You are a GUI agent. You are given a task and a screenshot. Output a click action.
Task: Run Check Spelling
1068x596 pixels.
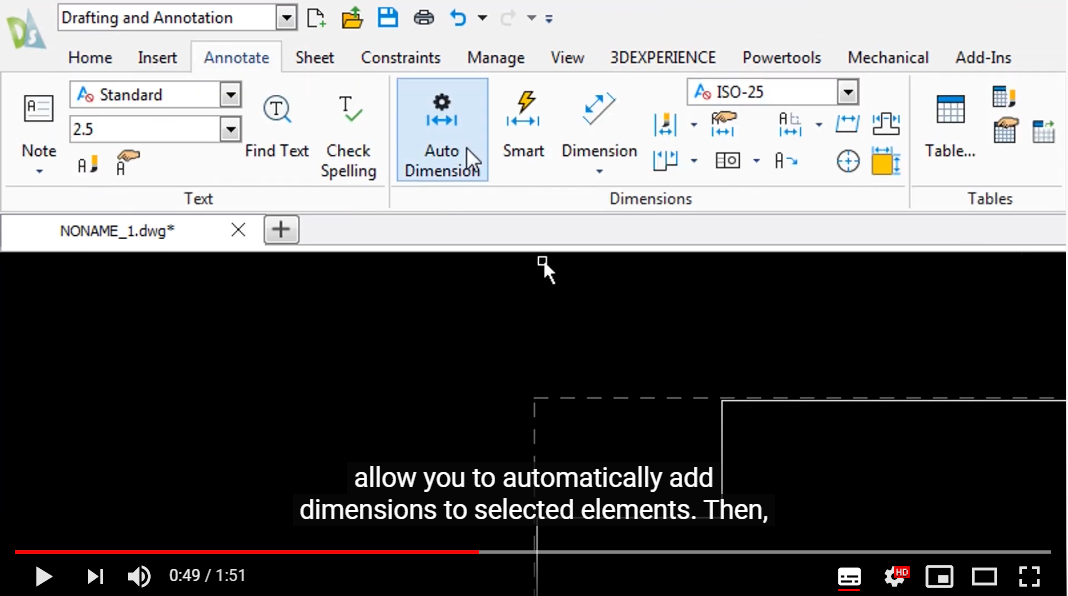[x=348, y=136]
